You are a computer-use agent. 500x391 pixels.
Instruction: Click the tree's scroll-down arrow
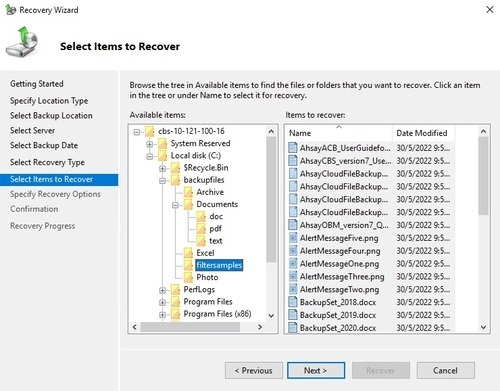click(x=271, y=315)
